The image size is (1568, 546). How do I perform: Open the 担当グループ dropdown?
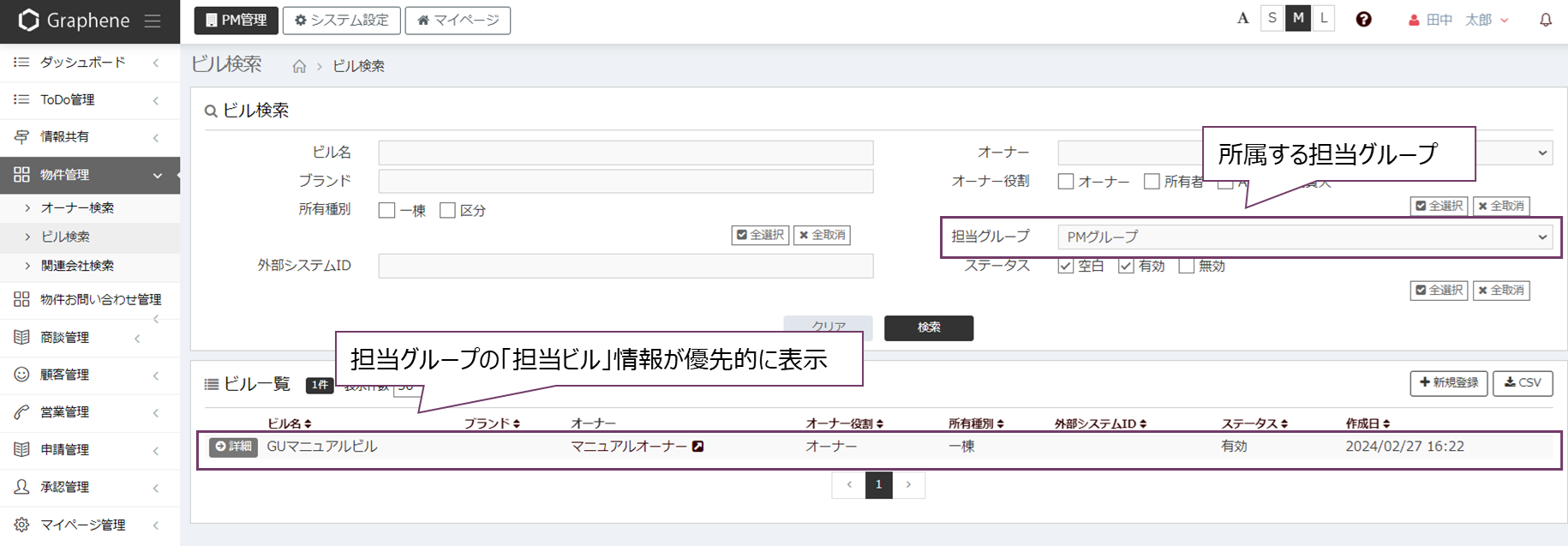tap(1304, 237)
